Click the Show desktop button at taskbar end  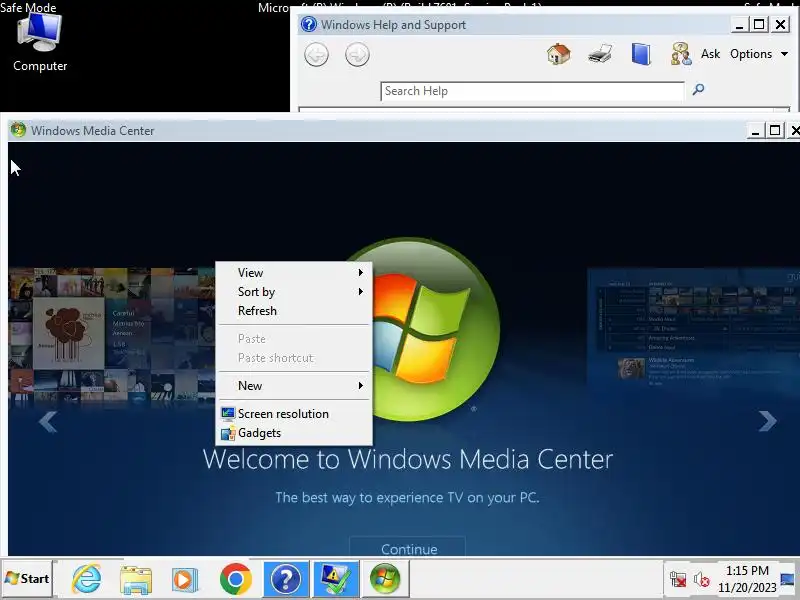click(x=788, y=579)
